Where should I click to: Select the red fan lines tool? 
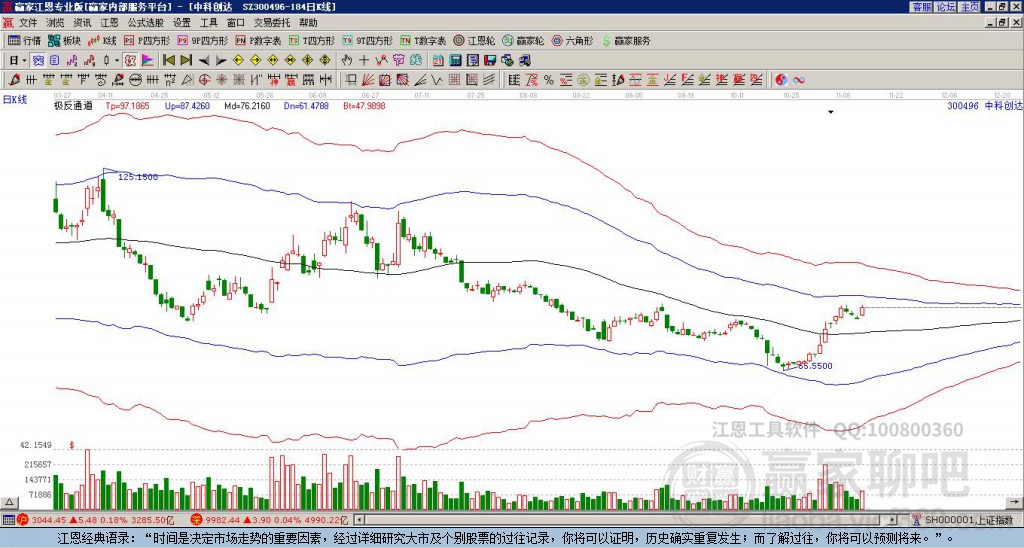click(x=367, y=80)
